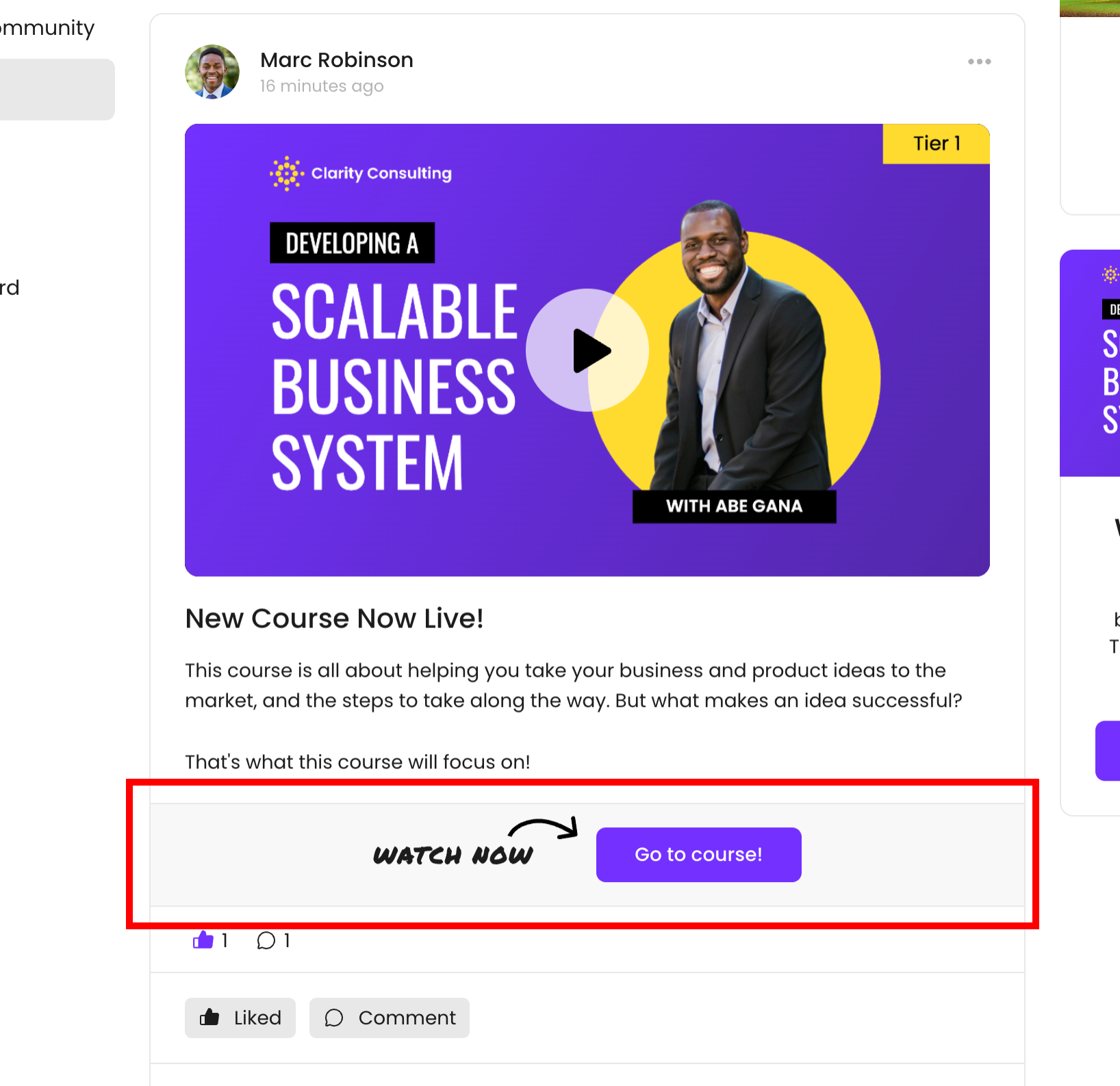Click the 16 minutes ago timestamp
The height and width of the screenshot is (1086, 1120).
(x=322, y=86)
